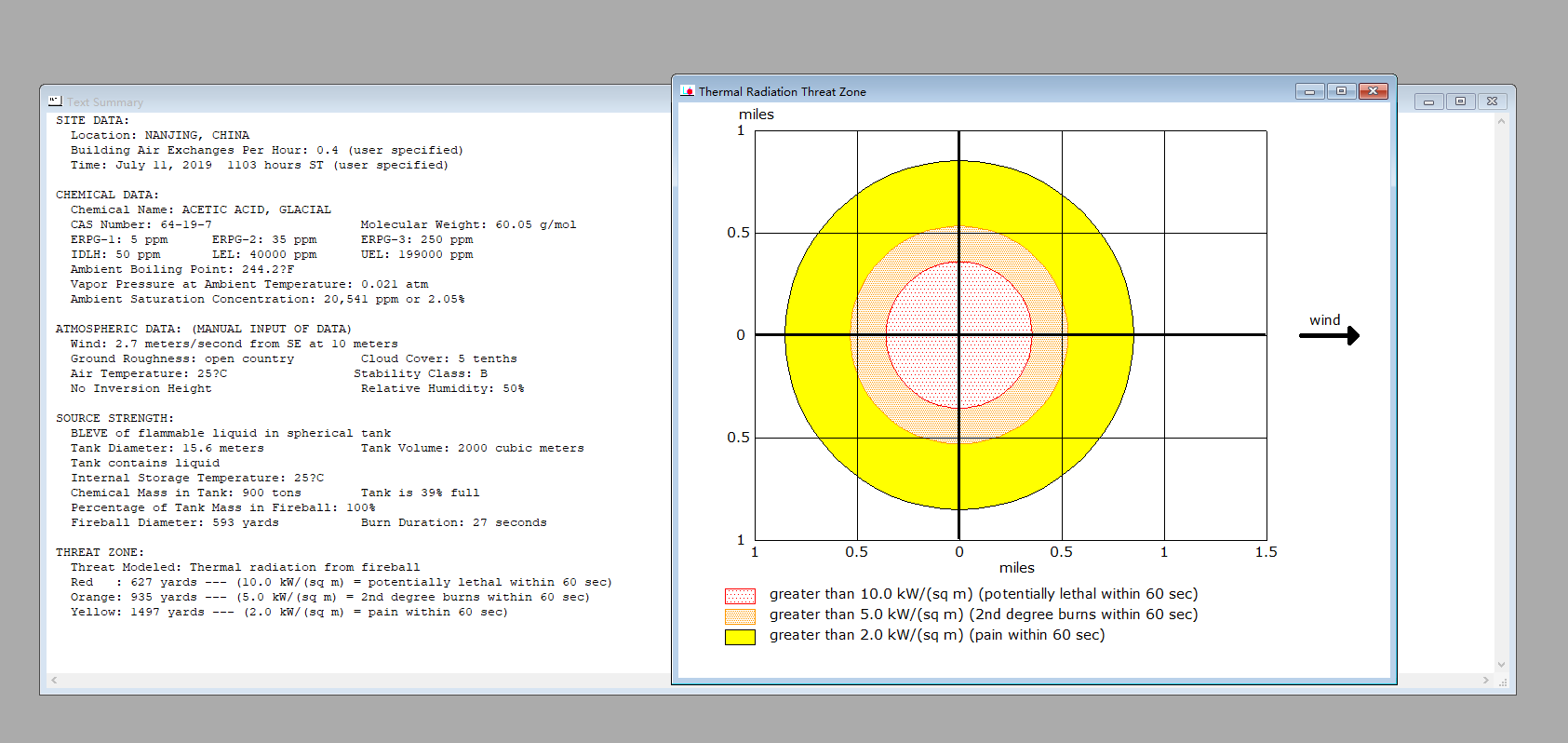Minimize the Thermal Radiation Threat Zone window
The image size is (1568, 743).
[1309, 91]
